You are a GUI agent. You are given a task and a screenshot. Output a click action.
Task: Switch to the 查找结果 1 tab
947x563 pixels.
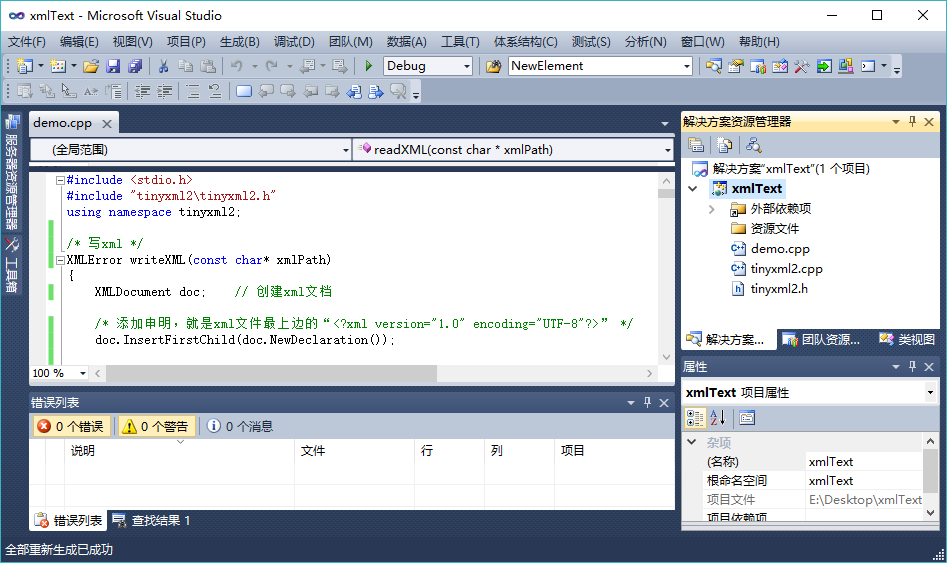pos(151,520)
